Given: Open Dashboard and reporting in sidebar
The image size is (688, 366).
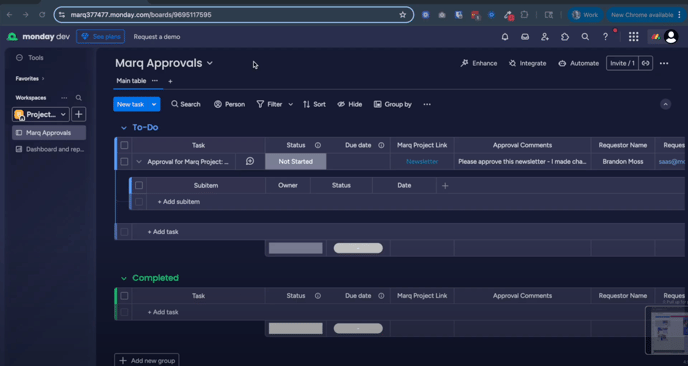Looking at the screenshot, I should (x=49, y=149).
